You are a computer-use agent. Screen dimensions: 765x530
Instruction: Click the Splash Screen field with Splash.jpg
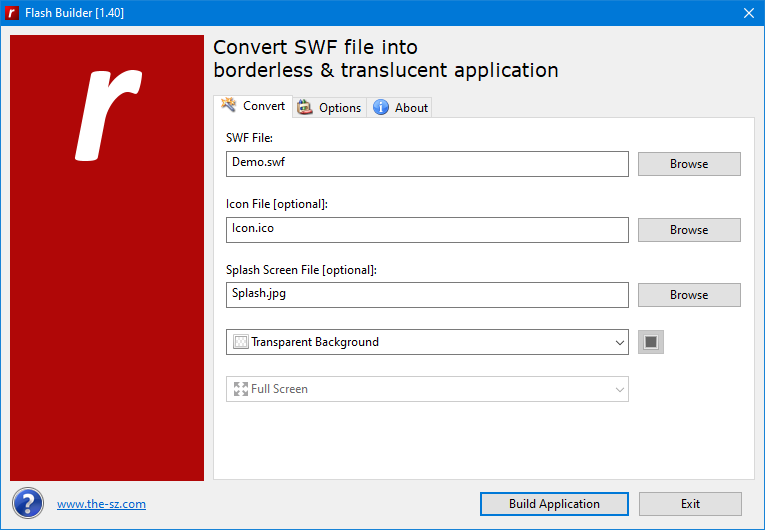click(x=427, y=295)
